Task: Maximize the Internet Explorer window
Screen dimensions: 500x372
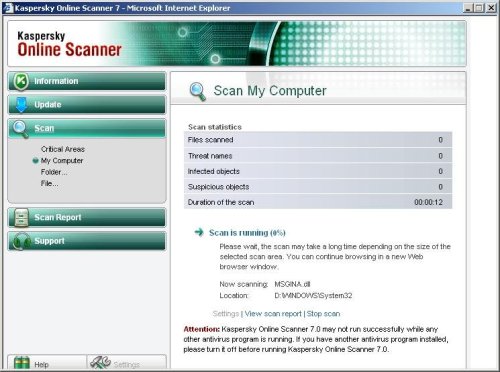Action: tap(479, 8)
